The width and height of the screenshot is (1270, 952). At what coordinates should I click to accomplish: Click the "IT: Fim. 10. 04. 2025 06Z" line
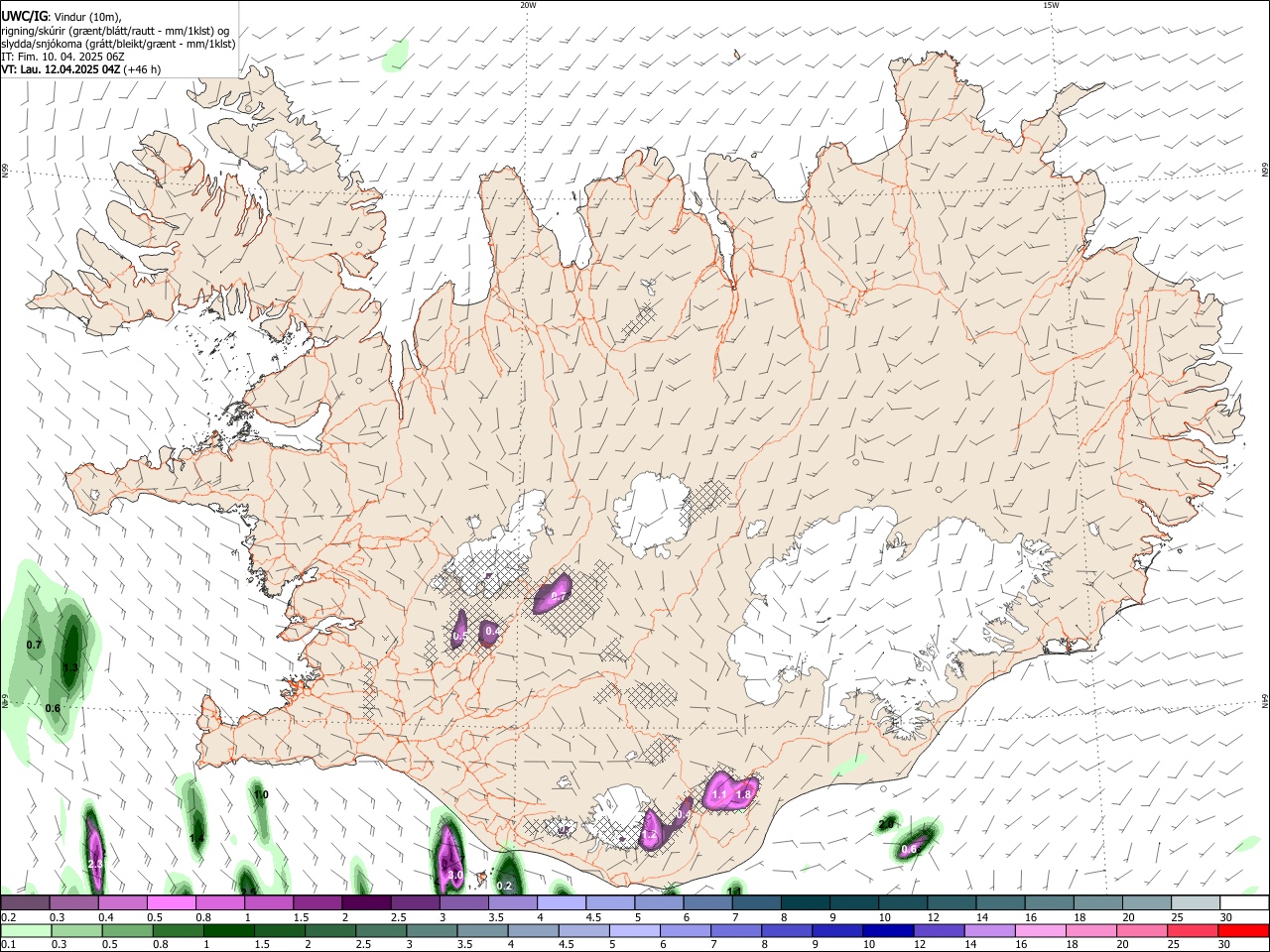pyautogui.click(x=63, y=57)
